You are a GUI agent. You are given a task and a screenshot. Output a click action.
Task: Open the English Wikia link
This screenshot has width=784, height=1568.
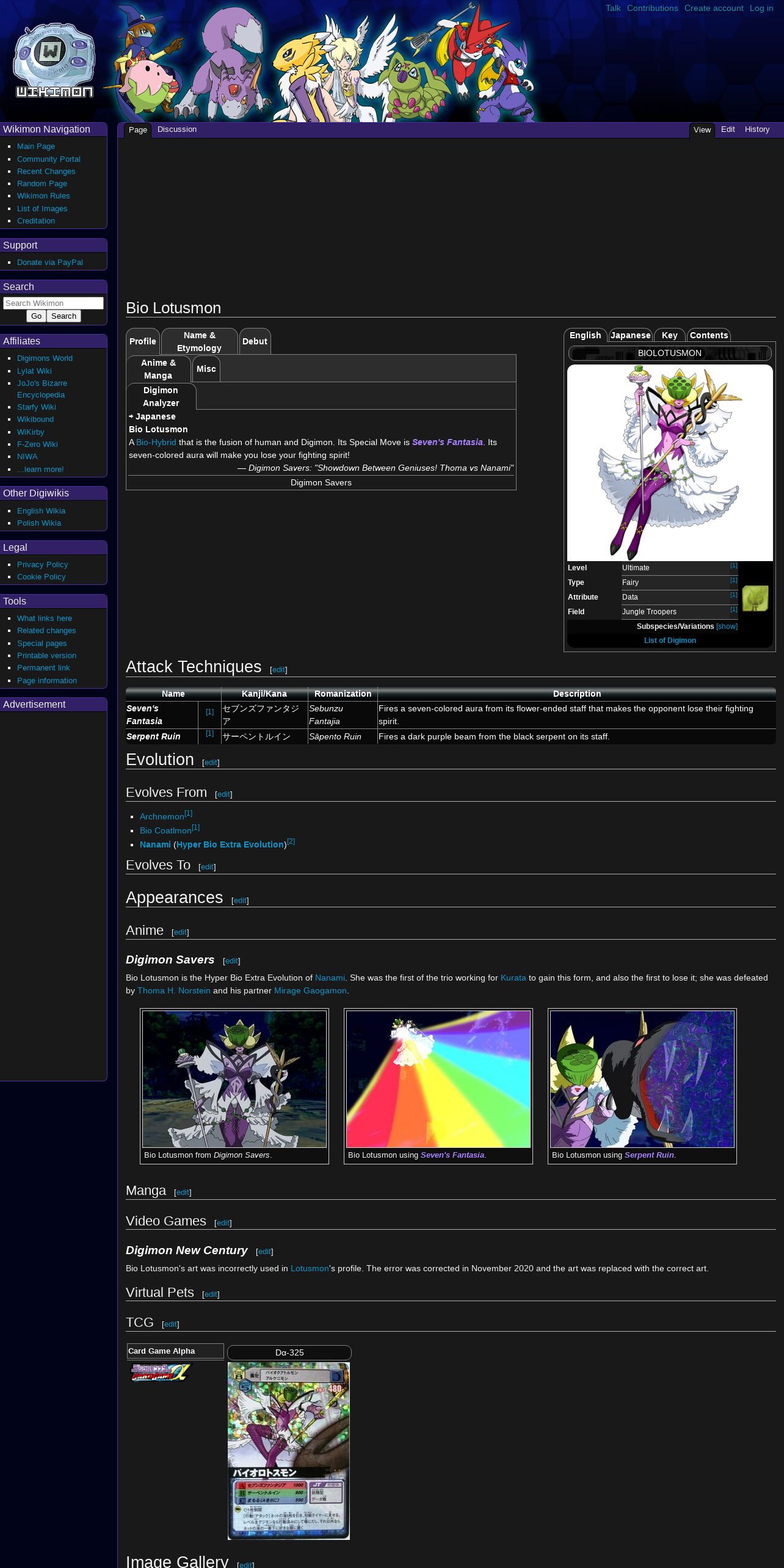(41, 511)
